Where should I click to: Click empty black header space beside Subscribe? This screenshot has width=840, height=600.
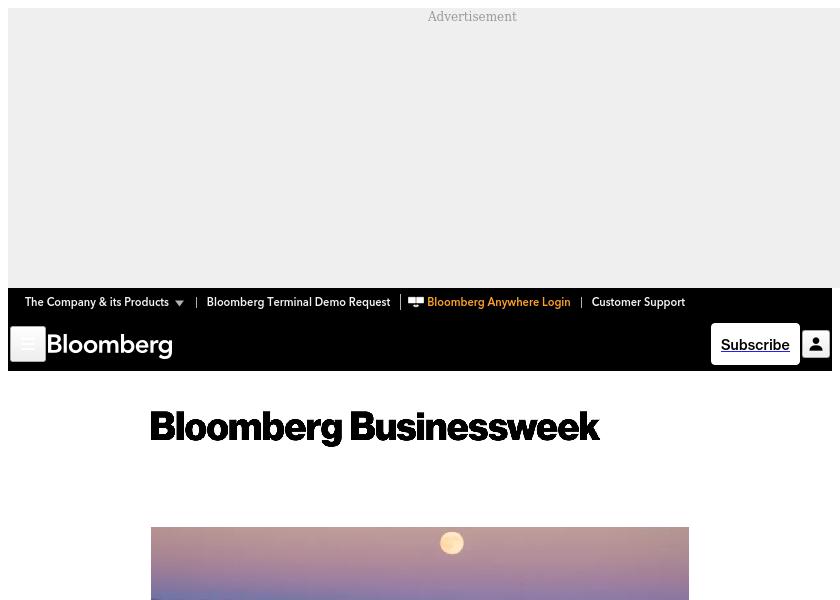450,345
